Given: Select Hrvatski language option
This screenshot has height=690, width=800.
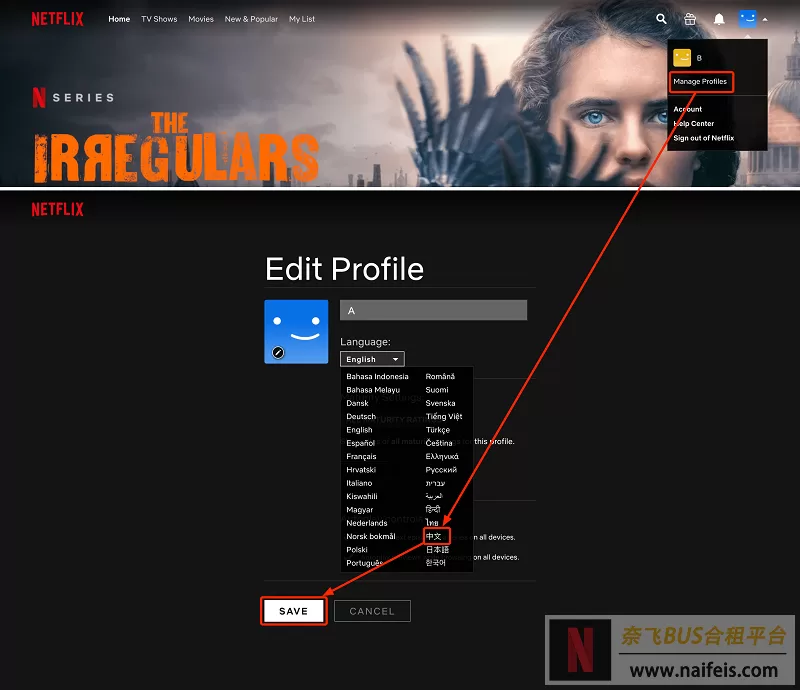Looking at the screenshot, I should (361, 470).
